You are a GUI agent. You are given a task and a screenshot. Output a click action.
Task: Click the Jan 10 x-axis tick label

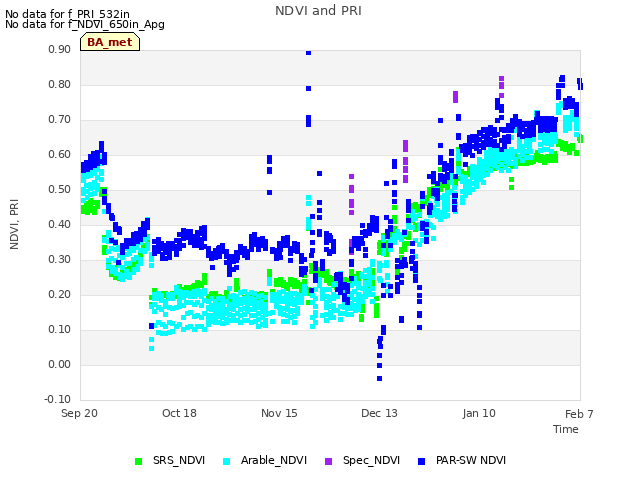[479, 413]
